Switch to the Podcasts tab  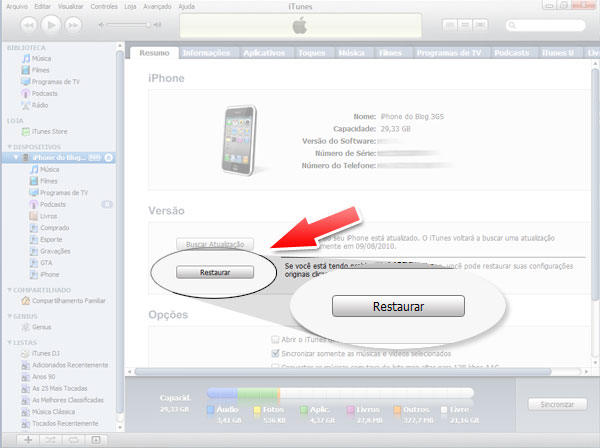pos(512,53)
